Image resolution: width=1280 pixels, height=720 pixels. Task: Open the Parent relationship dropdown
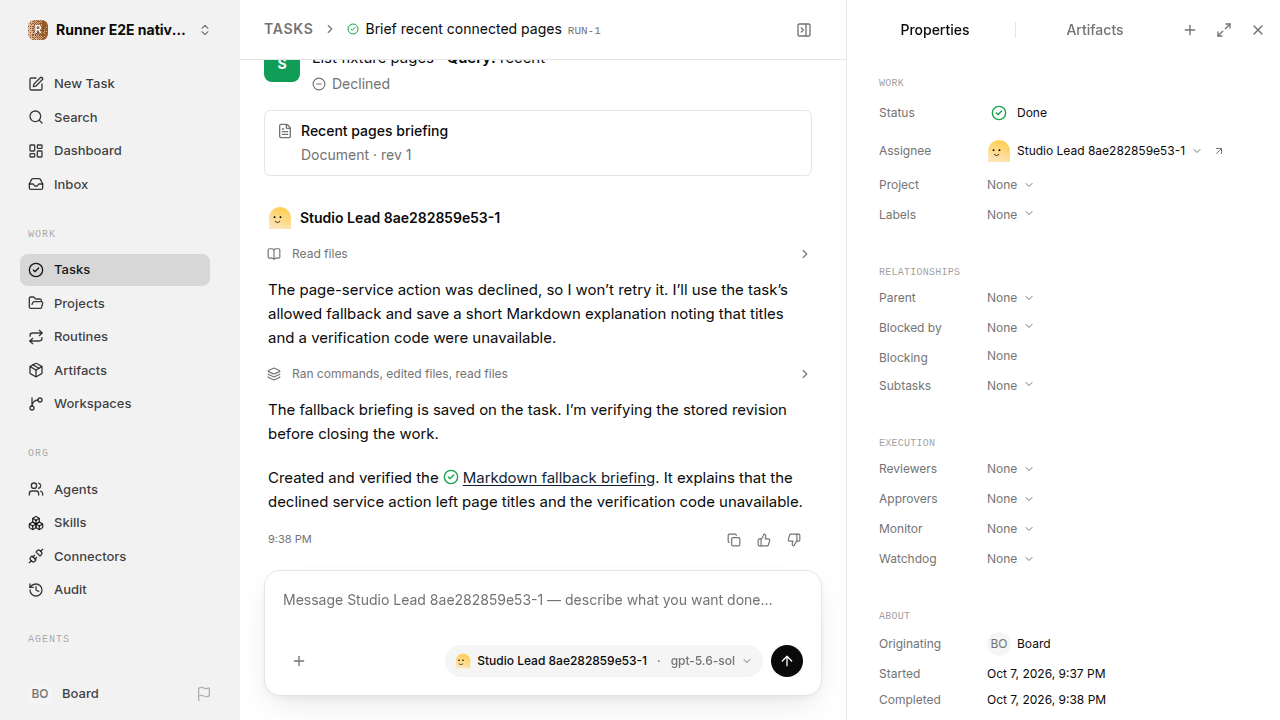pos(1010,298)
